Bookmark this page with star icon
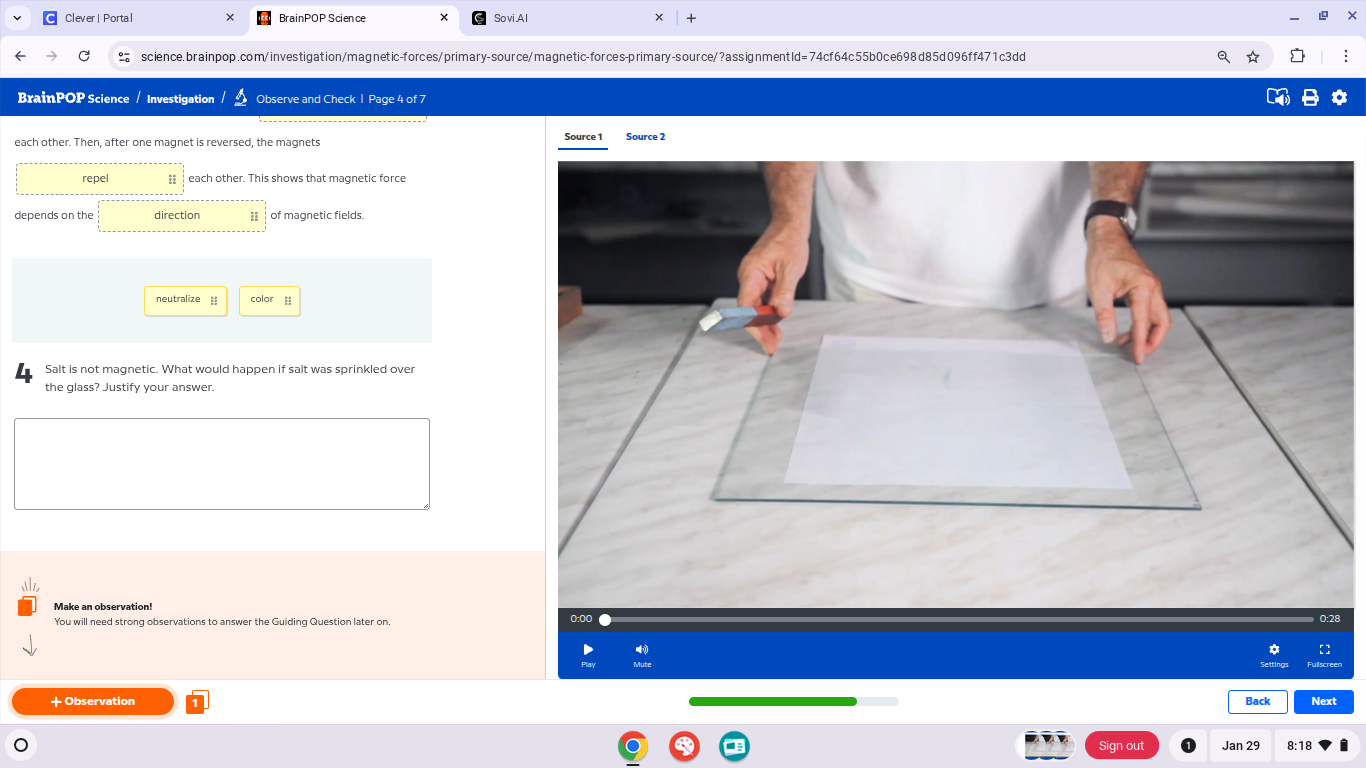 1253,57
